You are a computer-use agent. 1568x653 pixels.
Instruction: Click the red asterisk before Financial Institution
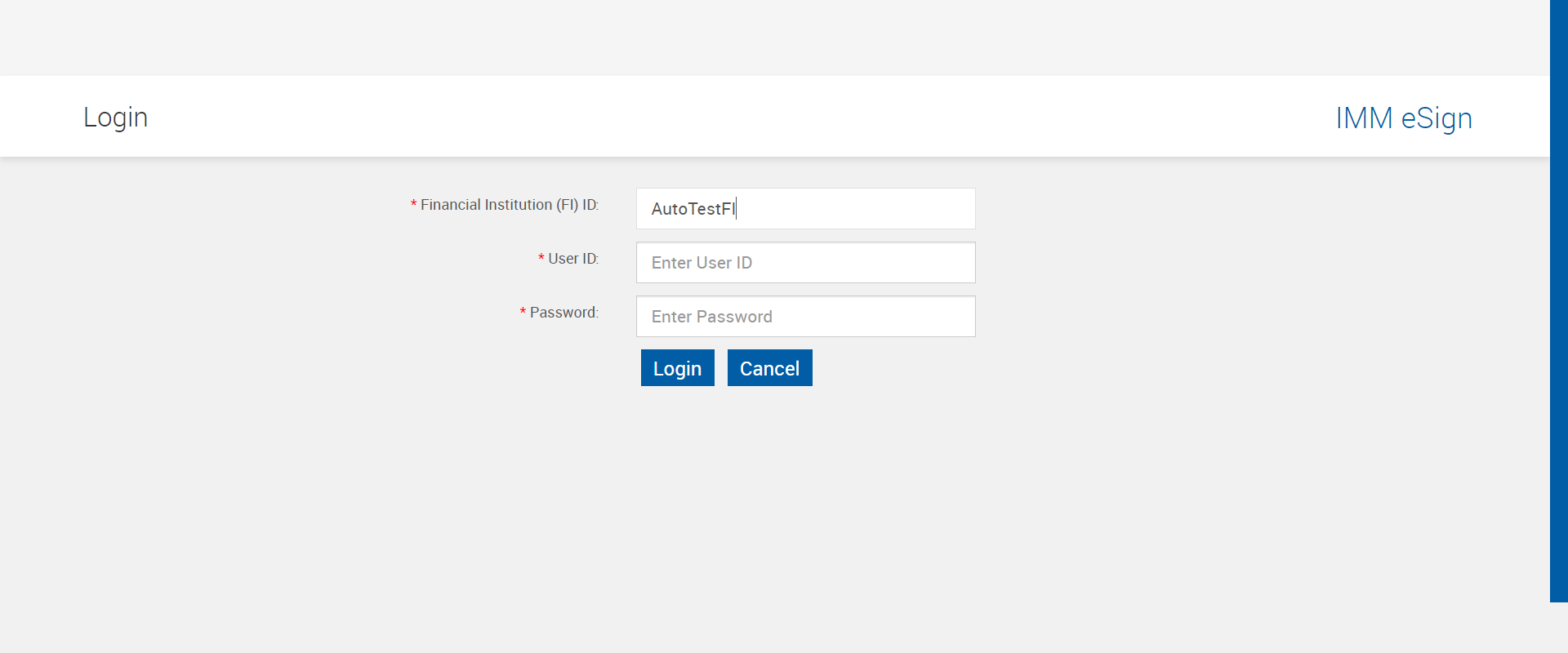pyautogui.click(x=413, y=206)
